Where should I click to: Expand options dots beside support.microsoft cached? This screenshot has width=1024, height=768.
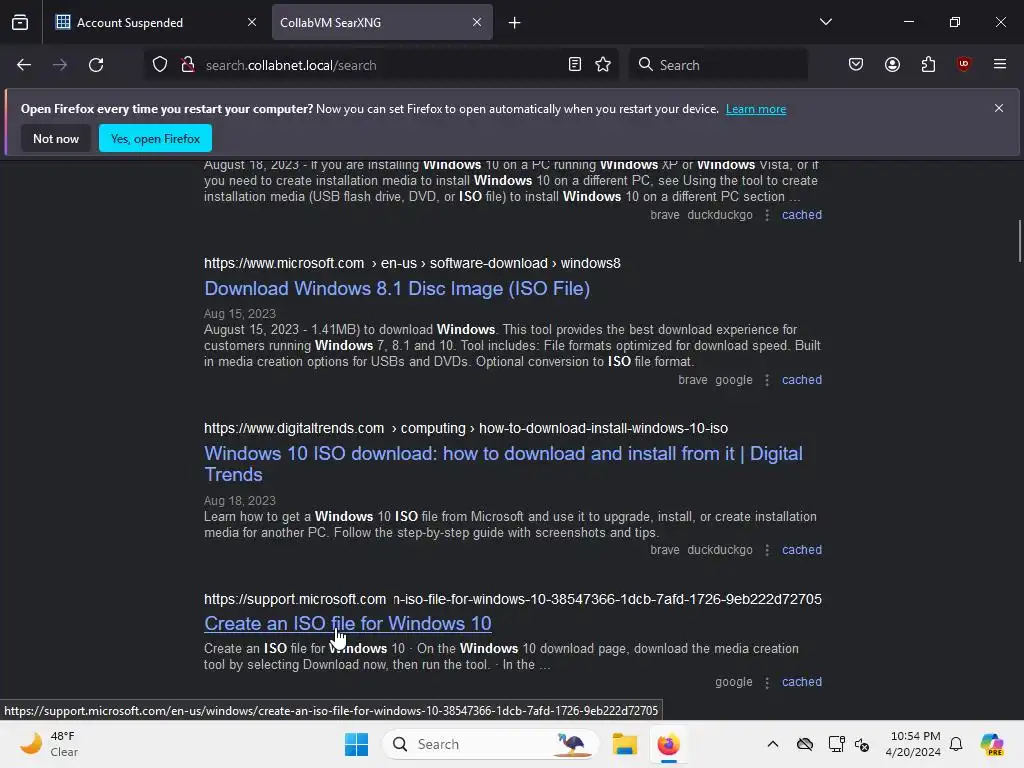767,682
